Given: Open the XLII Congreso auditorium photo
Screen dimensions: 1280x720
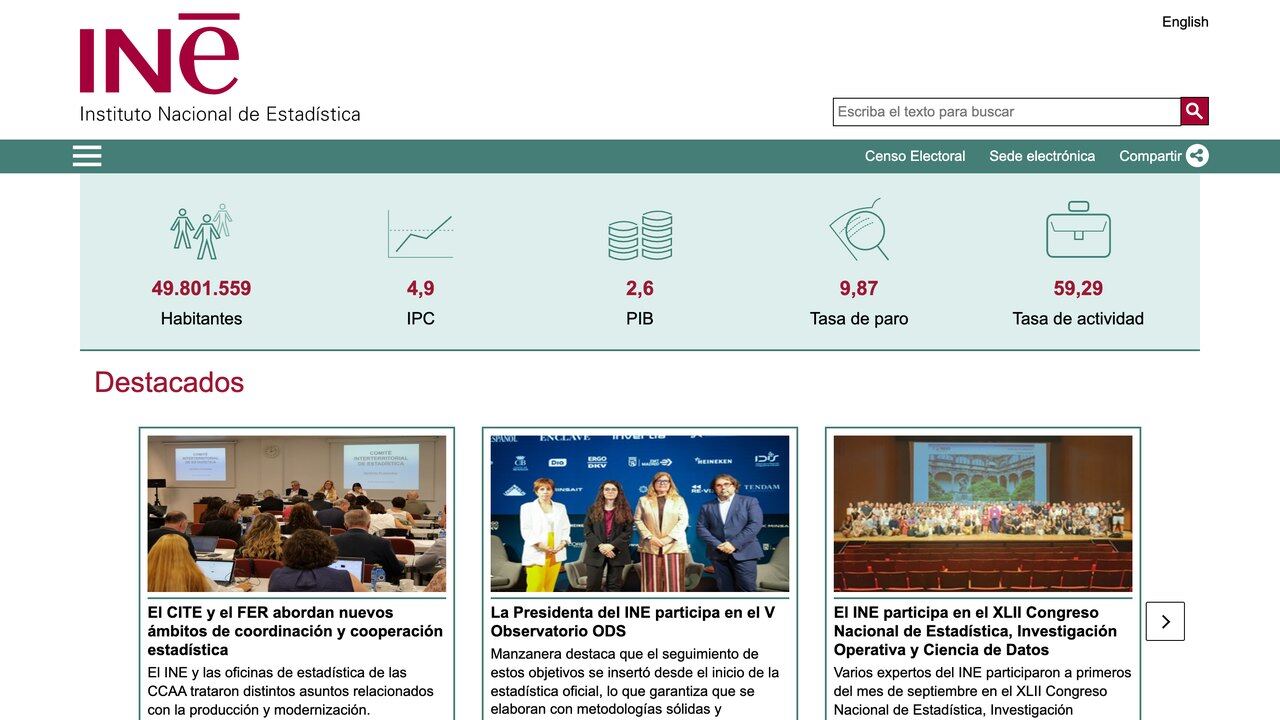Looking at the screenshot, I should (x=983, y=514).
